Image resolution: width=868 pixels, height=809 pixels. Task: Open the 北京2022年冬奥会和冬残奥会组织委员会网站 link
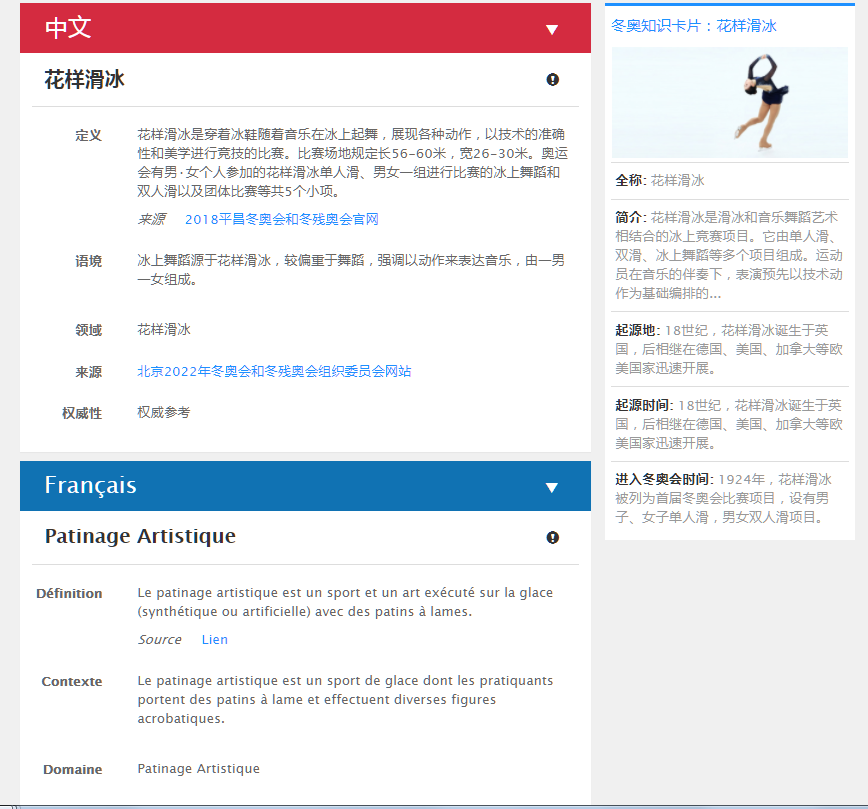coord(274,371)
